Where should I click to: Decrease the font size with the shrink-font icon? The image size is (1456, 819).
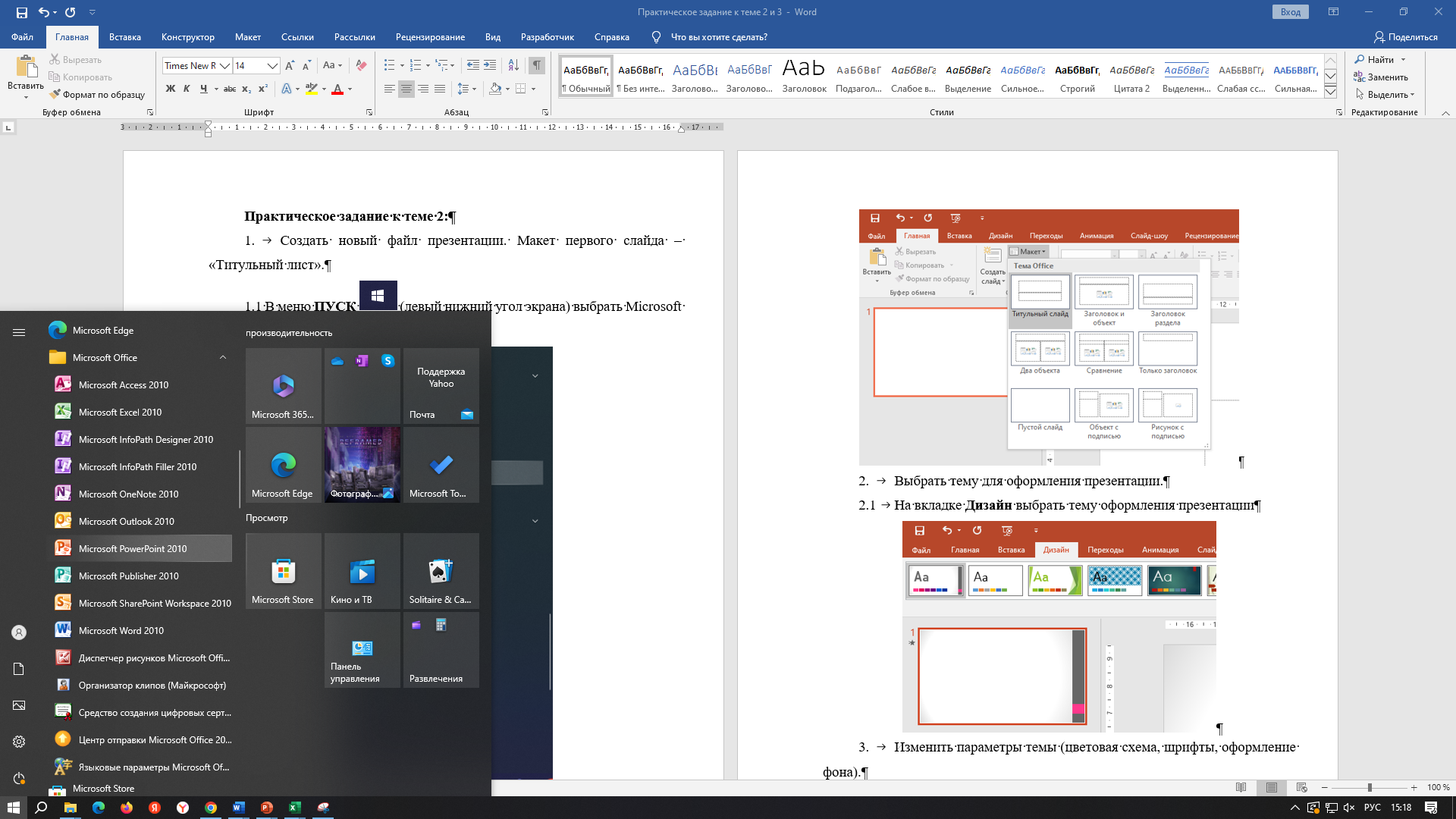coord(307,66)
